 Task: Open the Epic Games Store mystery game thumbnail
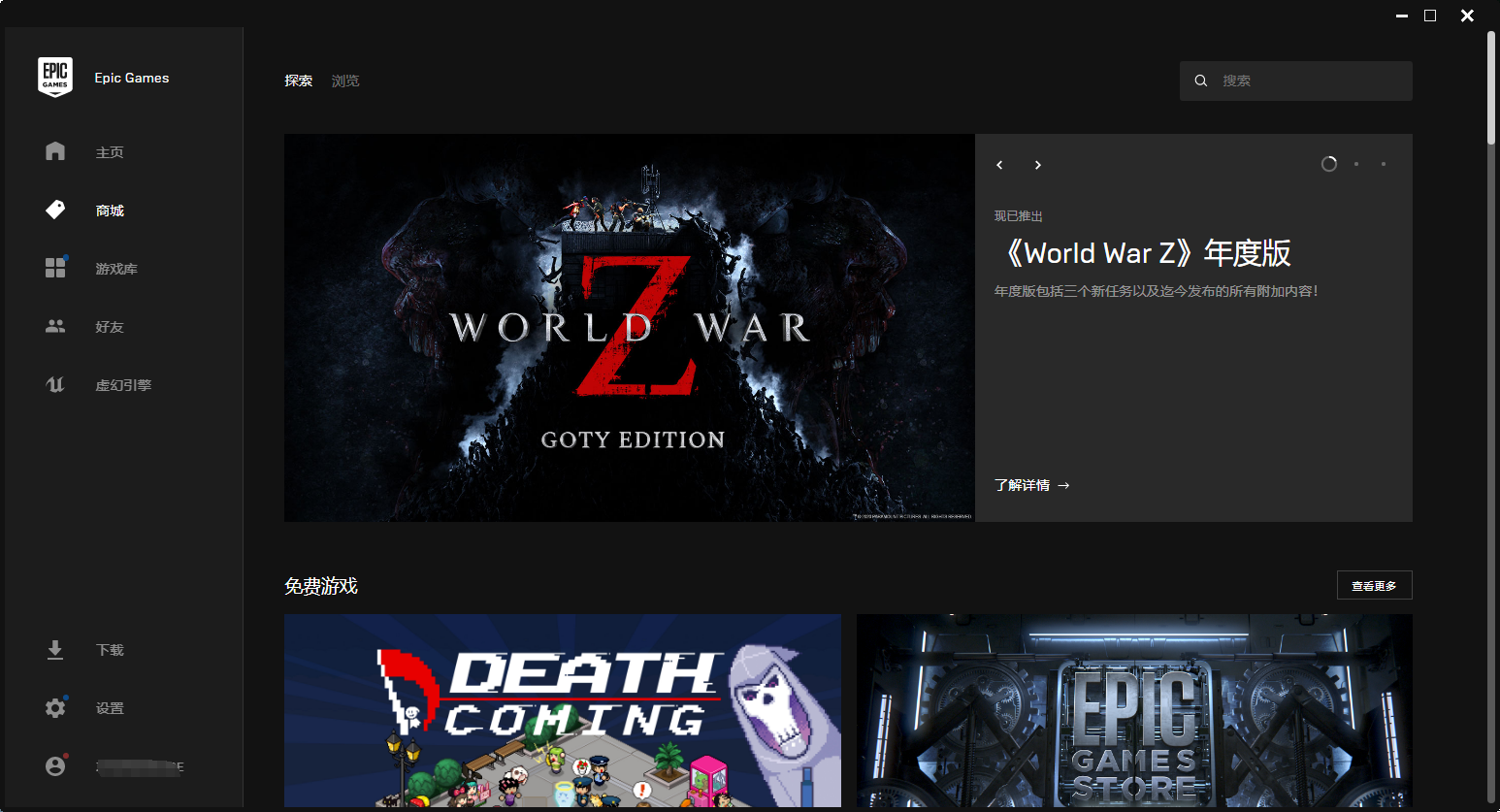click(x=1134, y=710)
